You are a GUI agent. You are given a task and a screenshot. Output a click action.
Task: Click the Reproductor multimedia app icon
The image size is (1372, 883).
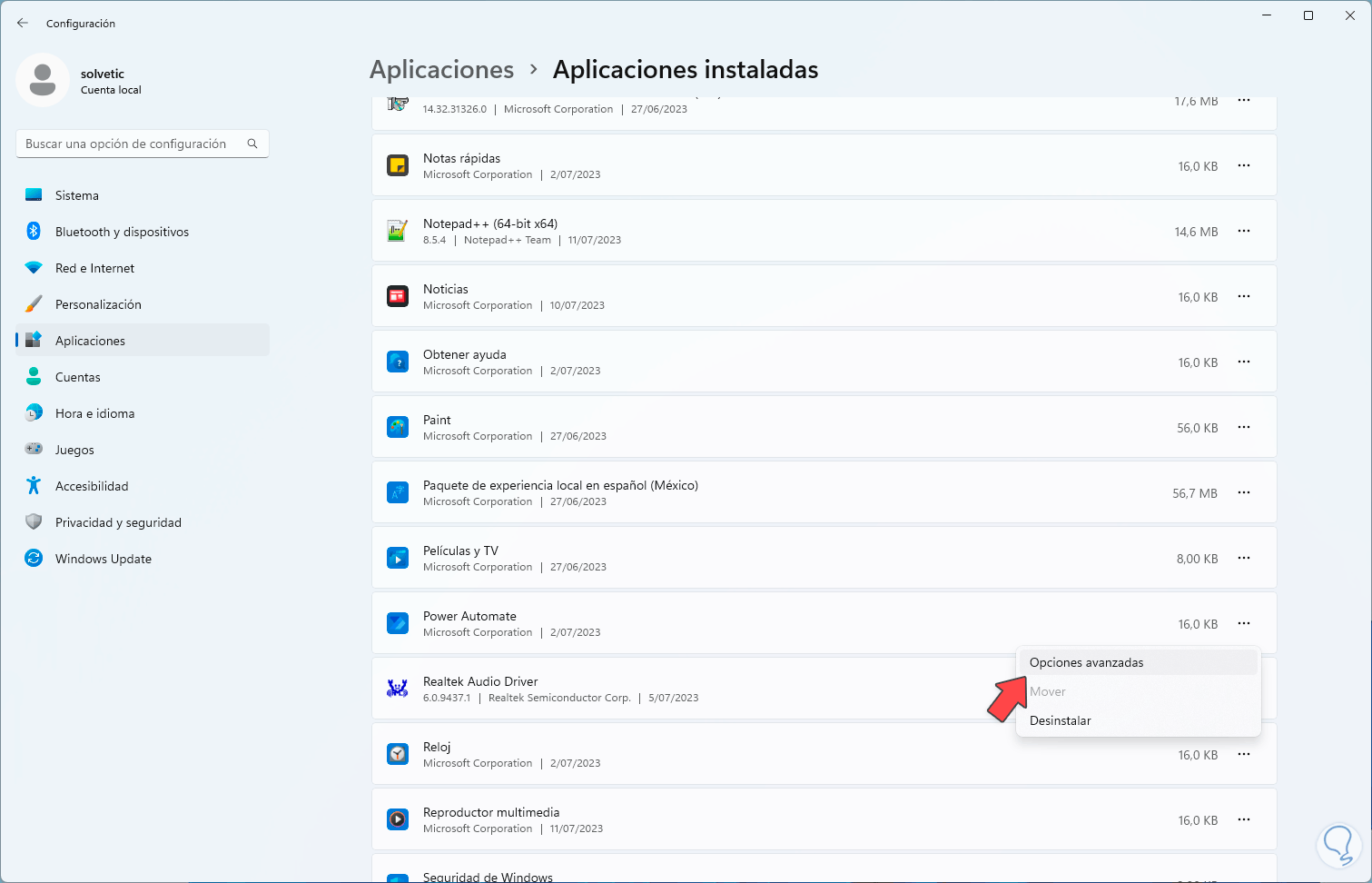click(398, 819)
